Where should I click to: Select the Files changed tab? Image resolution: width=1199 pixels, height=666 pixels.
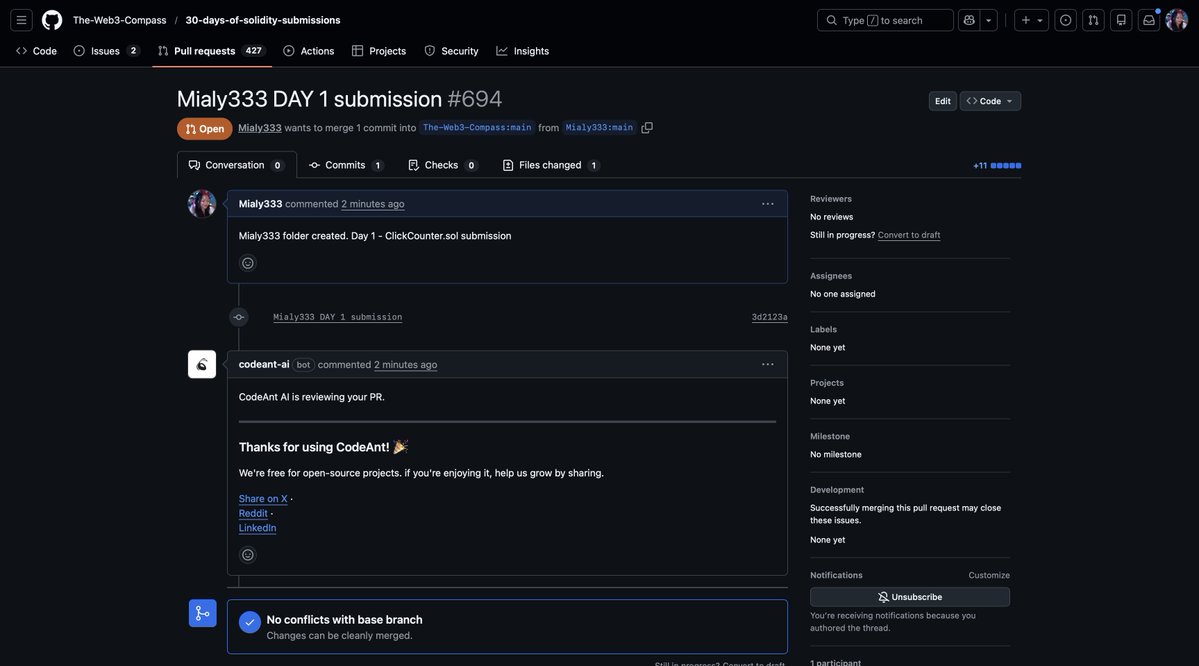click(x=550, y=165)
